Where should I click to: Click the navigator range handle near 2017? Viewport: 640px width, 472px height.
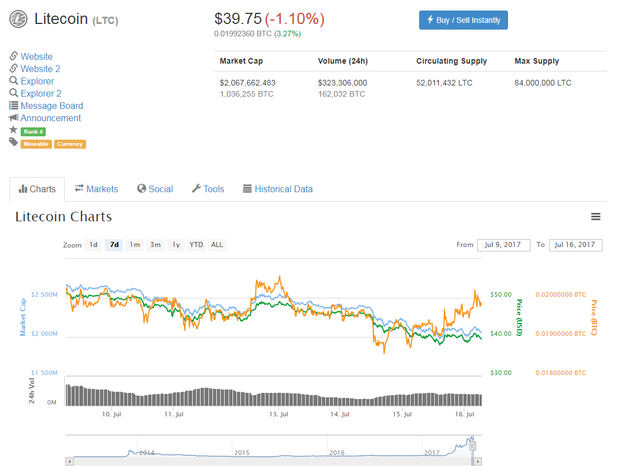coord(472,446)
